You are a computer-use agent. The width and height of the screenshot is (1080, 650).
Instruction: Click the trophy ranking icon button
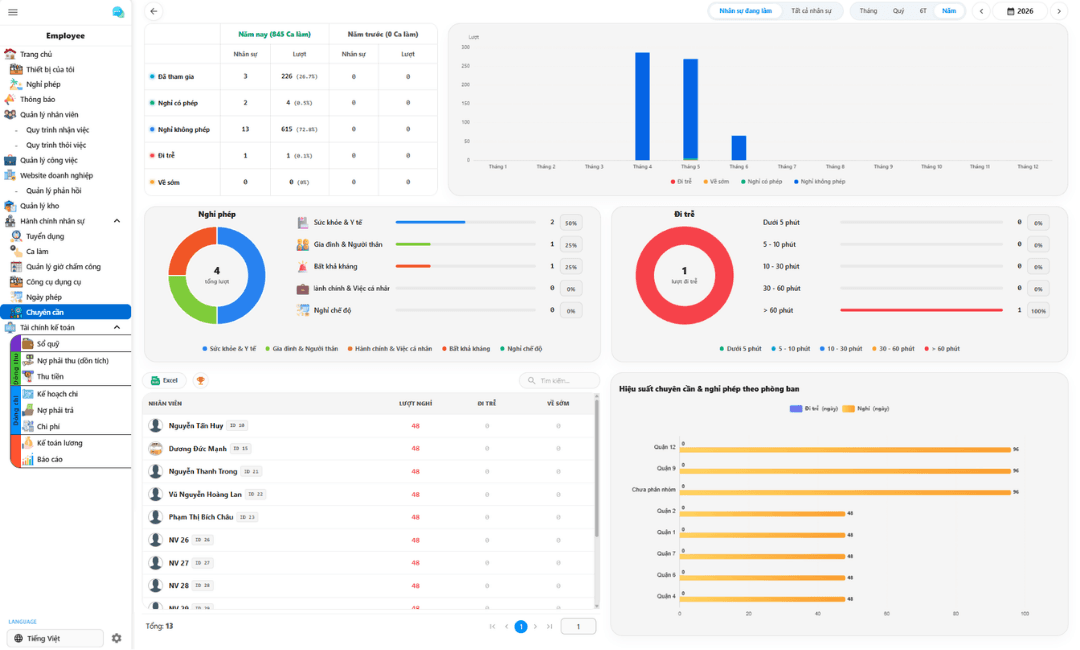tap(200, 380)
